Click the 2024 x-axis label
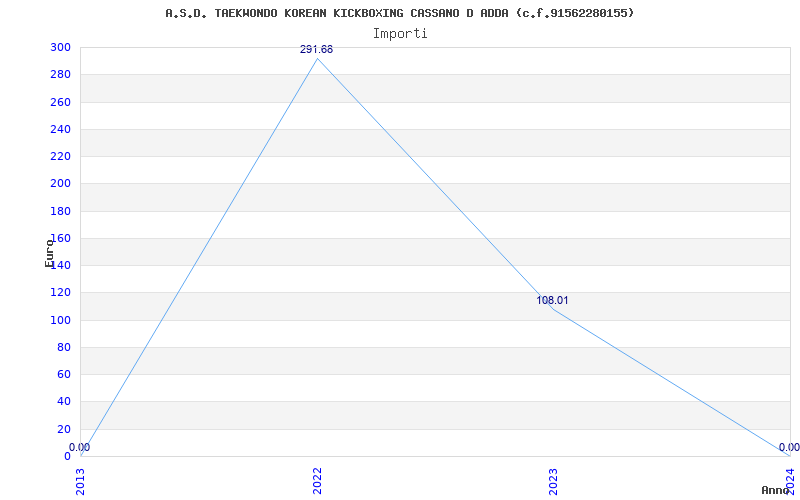Screen dimensions: 800x500 tap(790, 480)
